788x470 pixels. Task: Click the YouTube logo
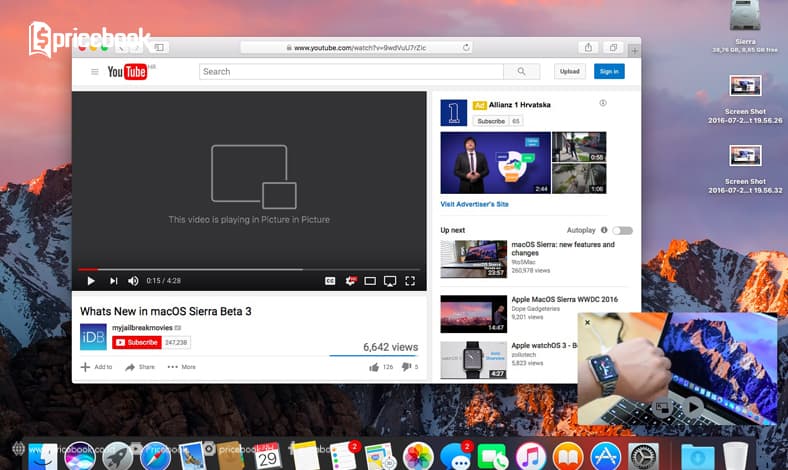tap(127, 72)
